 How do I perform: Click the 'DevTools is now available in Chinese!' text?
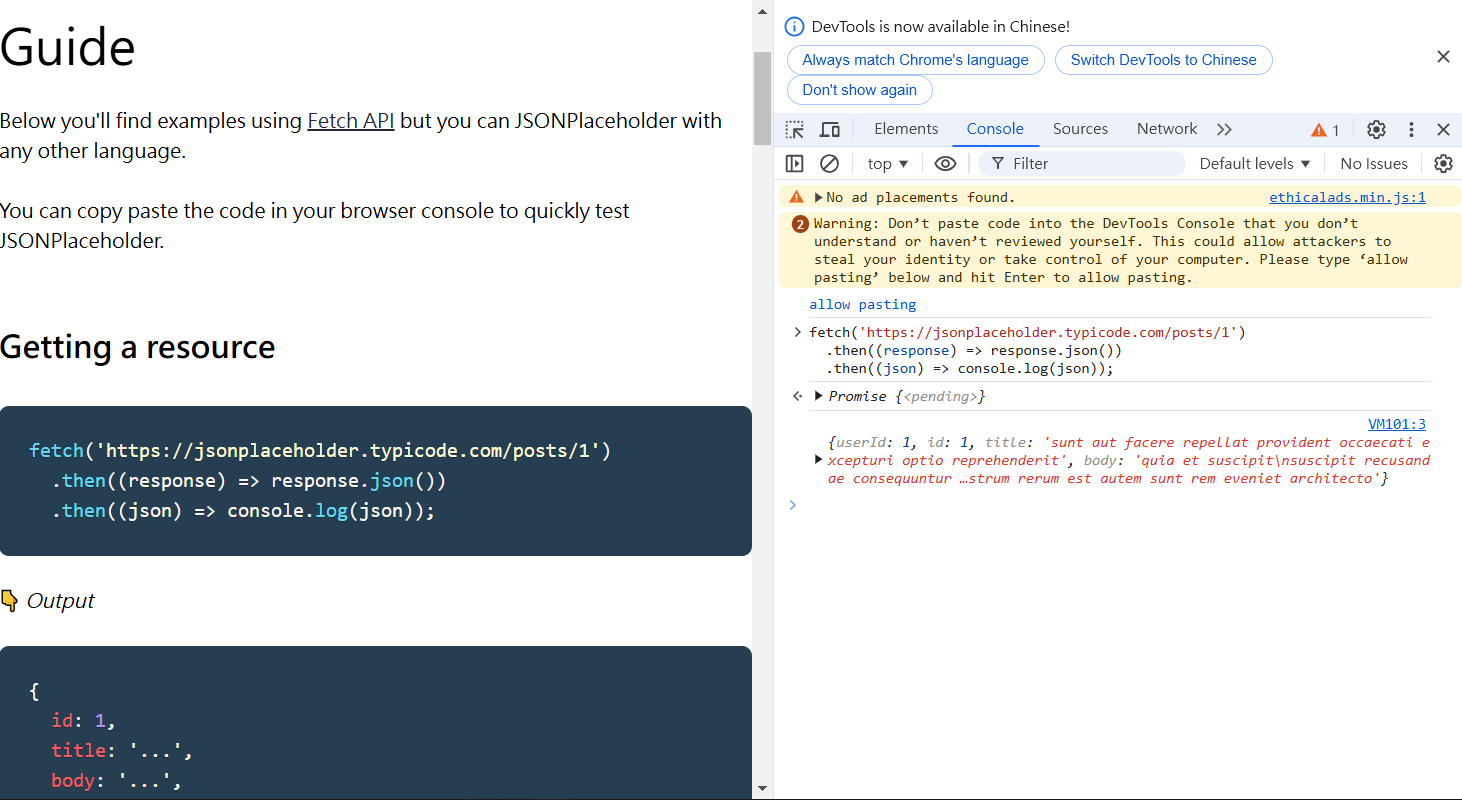[x=941, y=27]
